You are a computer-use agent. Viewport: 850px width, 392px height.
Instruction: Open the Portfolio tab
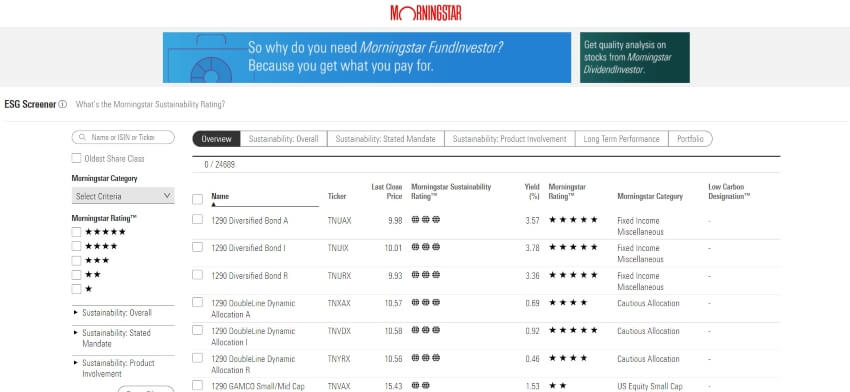coord(690,139)
